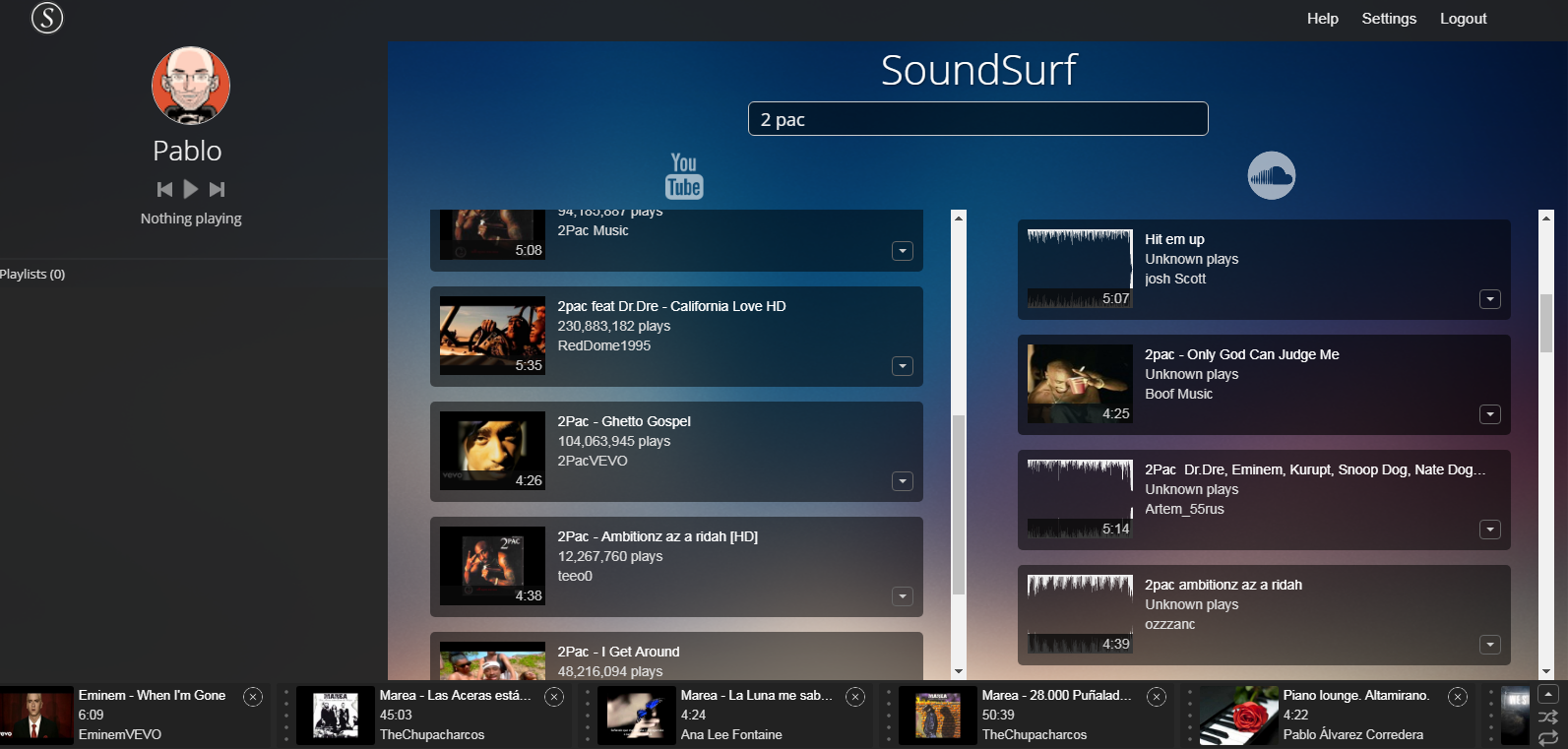
Task: Click the YouTube results scroll-down arrow
Action: pos(959,672)
